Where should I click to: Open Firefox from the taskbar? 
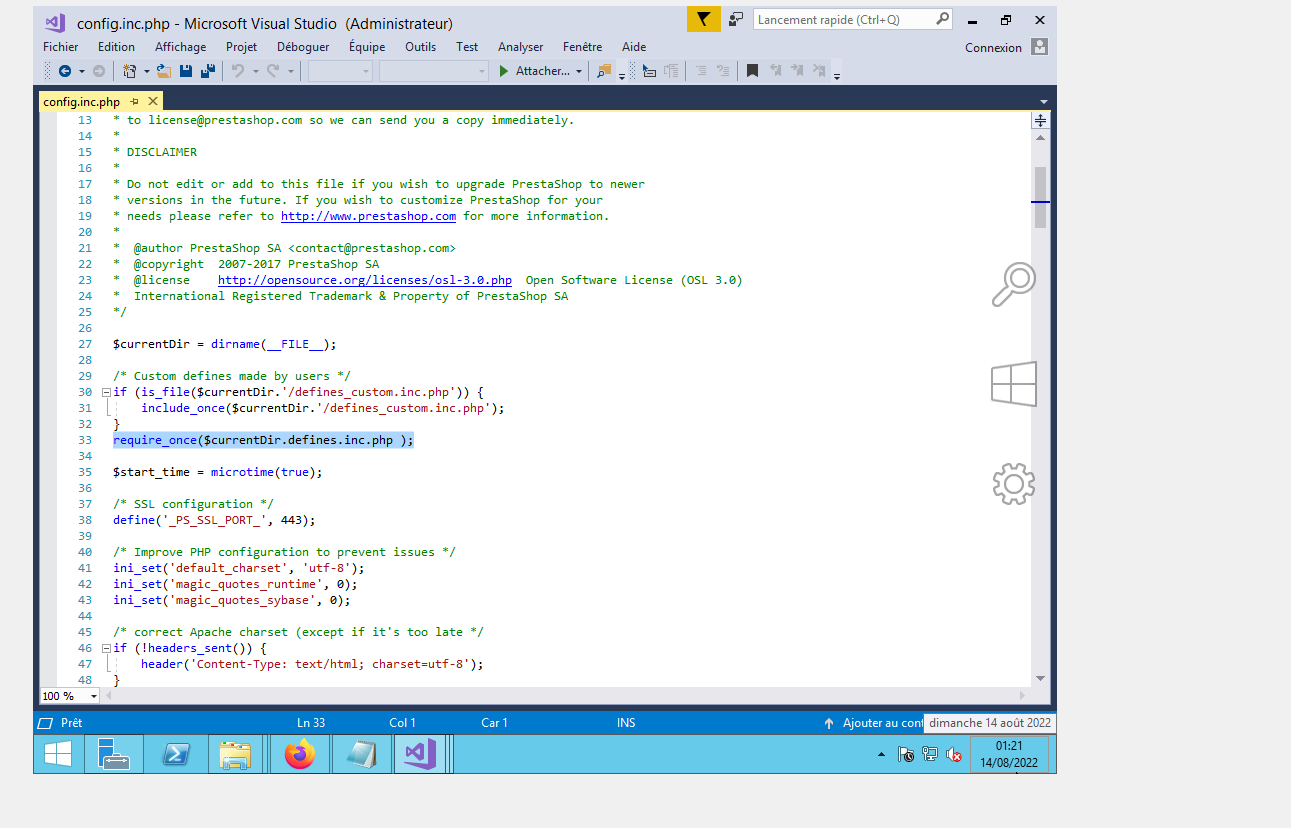(299, 754)
